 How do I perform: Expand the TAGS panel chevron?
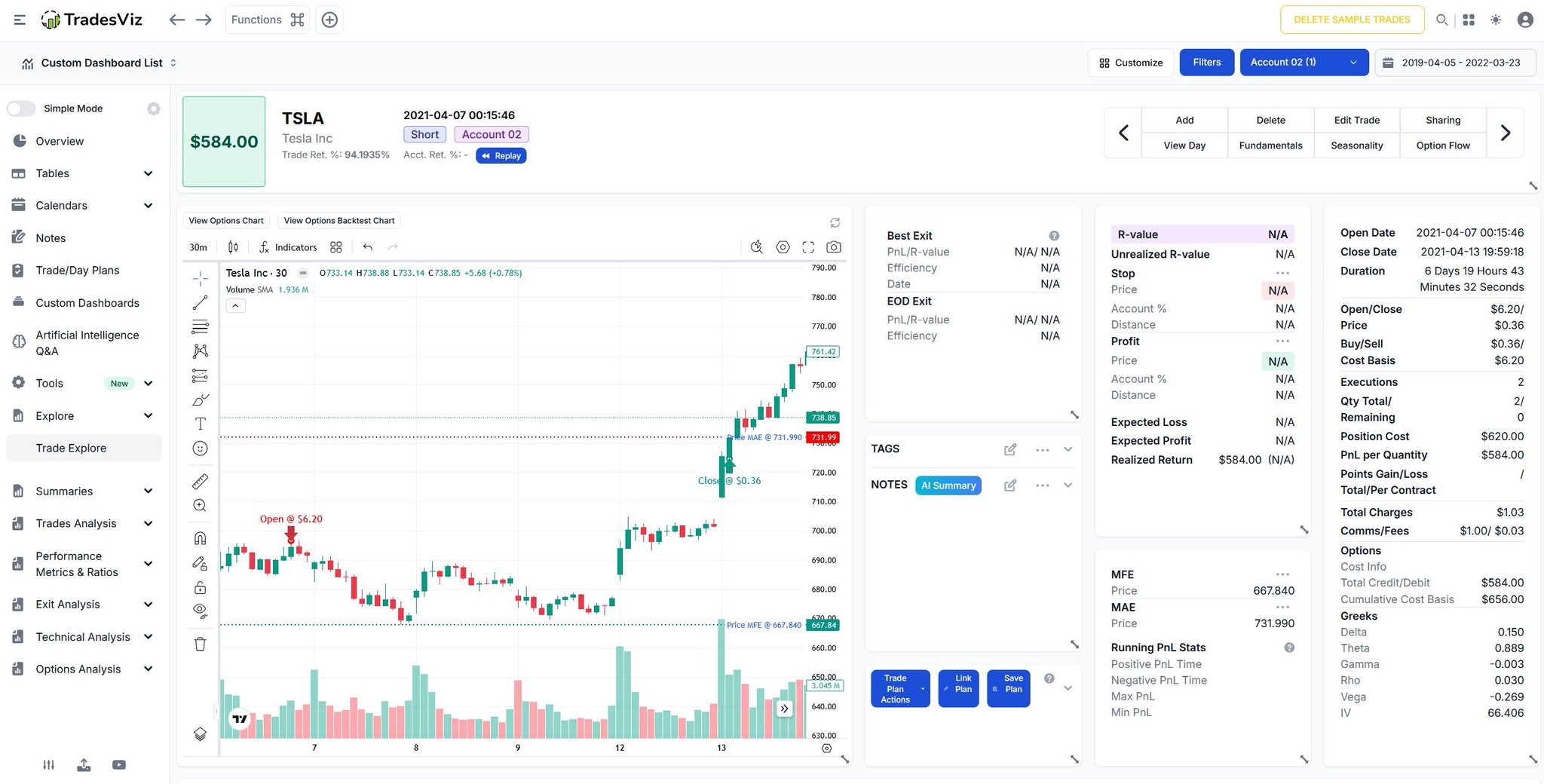pyautogui.click(x=1068, y=449)
